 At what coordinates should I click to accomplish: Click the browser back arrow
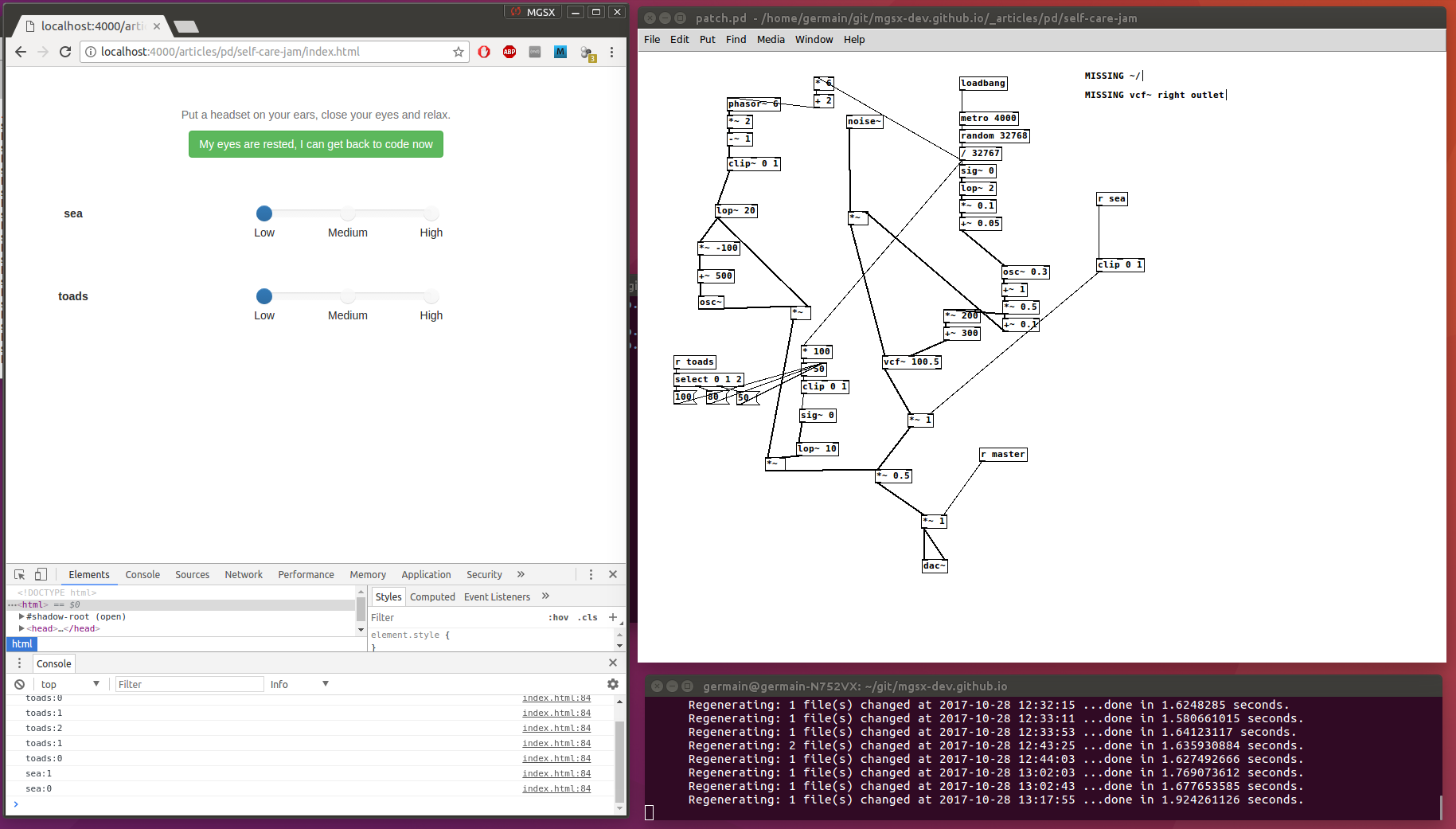[x=21, y=52]
